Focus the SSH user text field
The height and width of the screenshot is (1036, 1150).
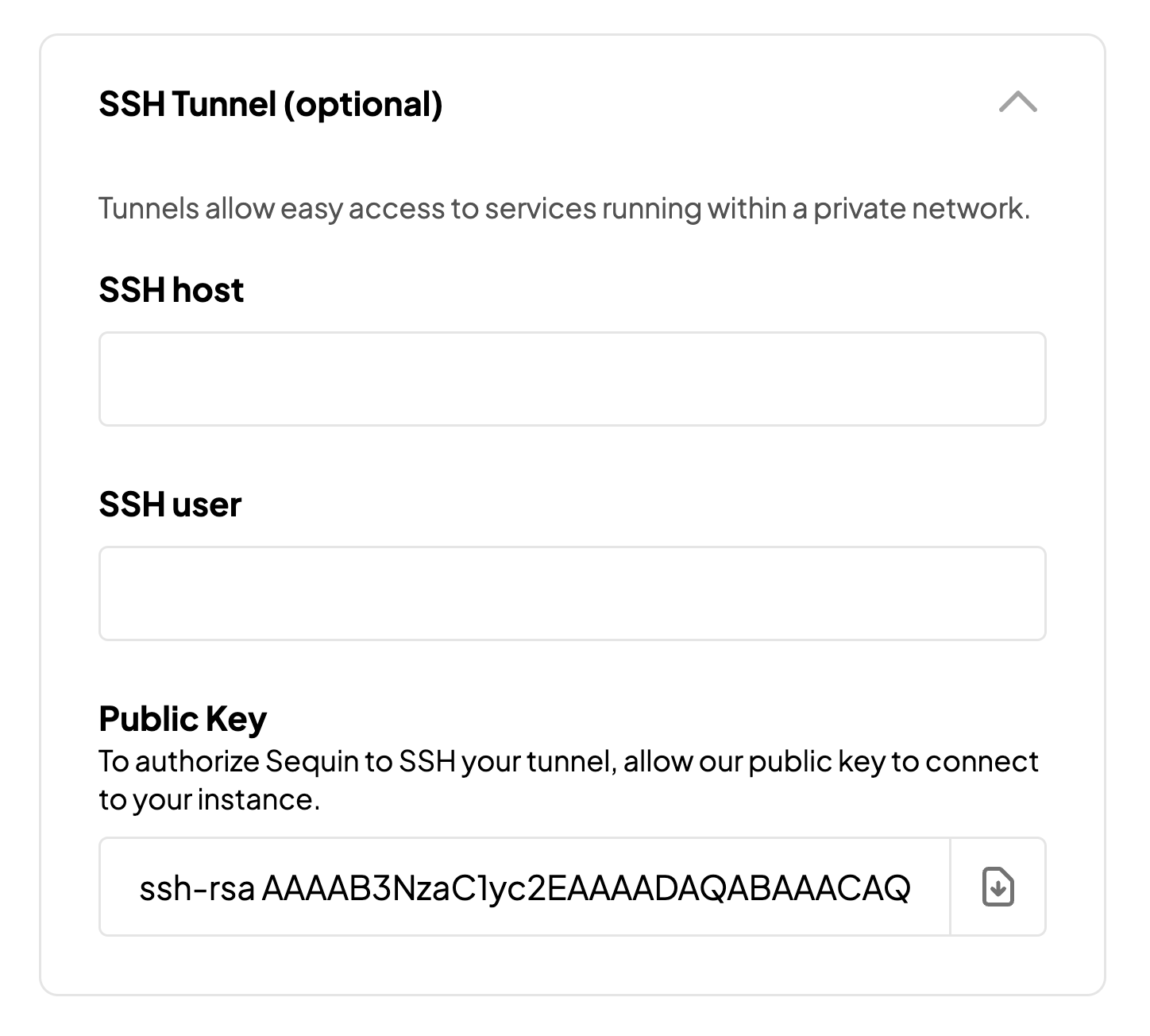tap(572, 593)
